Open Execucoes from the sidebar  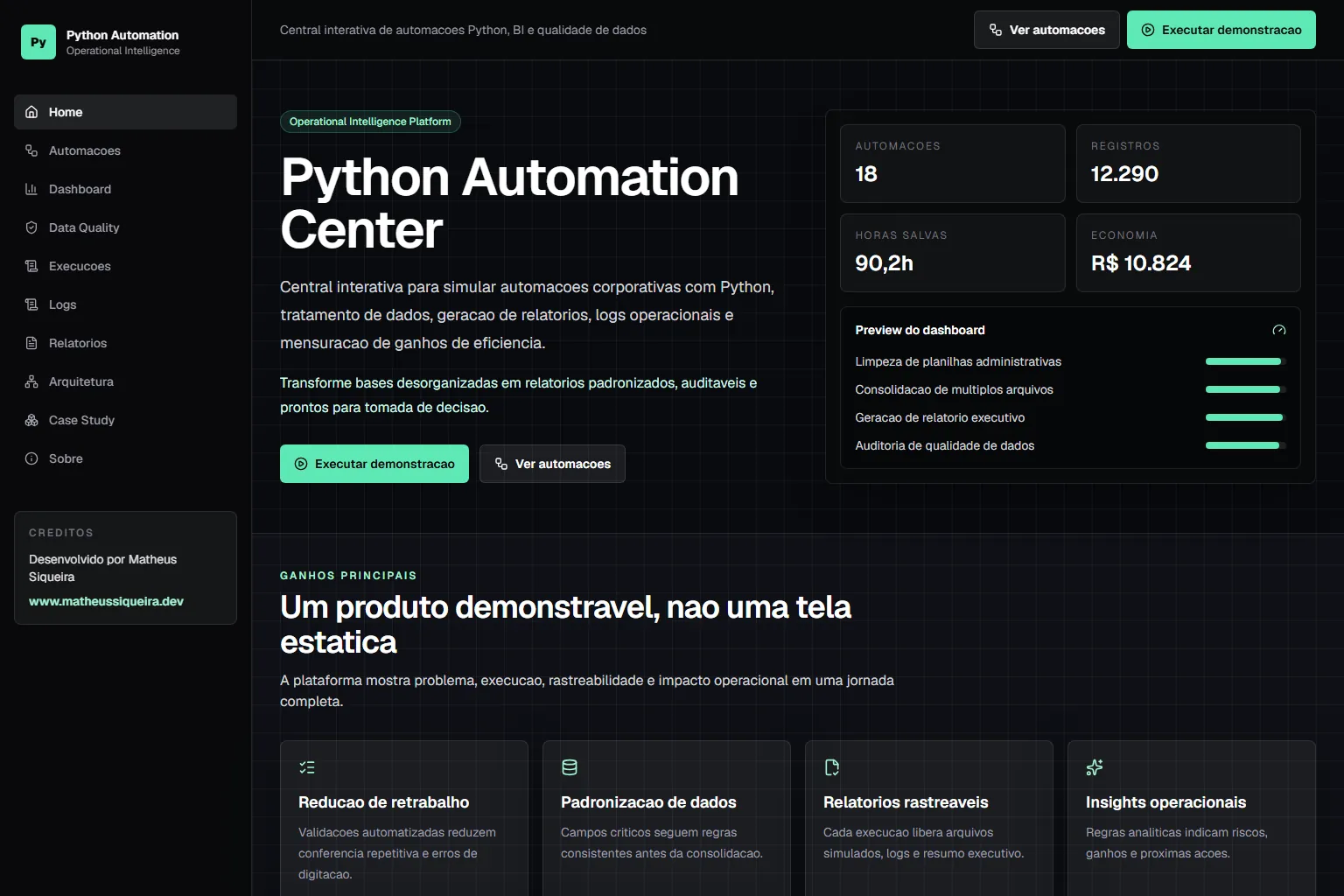tap(125, 266)
